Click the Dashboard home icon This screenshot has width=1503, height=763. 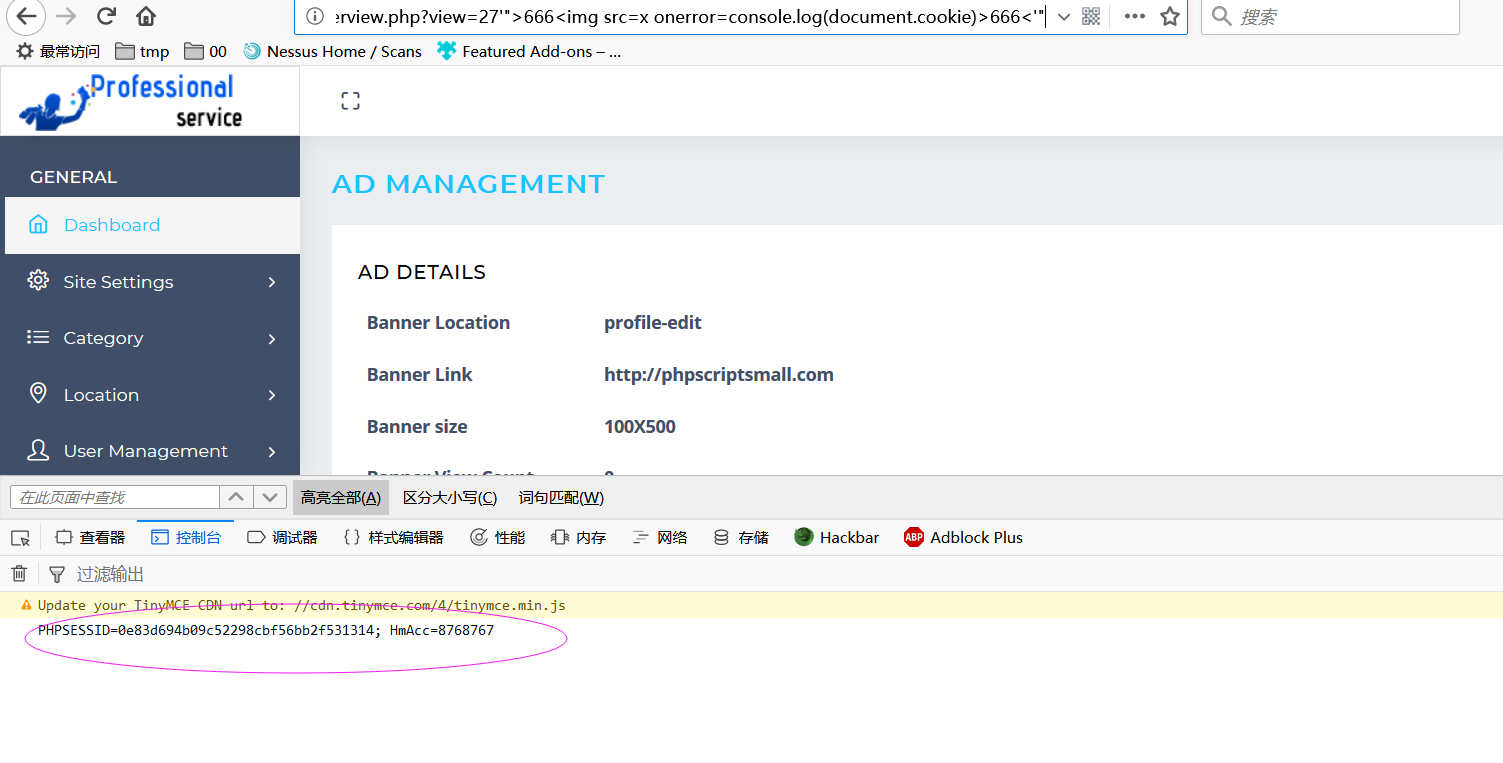click(x=38, y=224)
